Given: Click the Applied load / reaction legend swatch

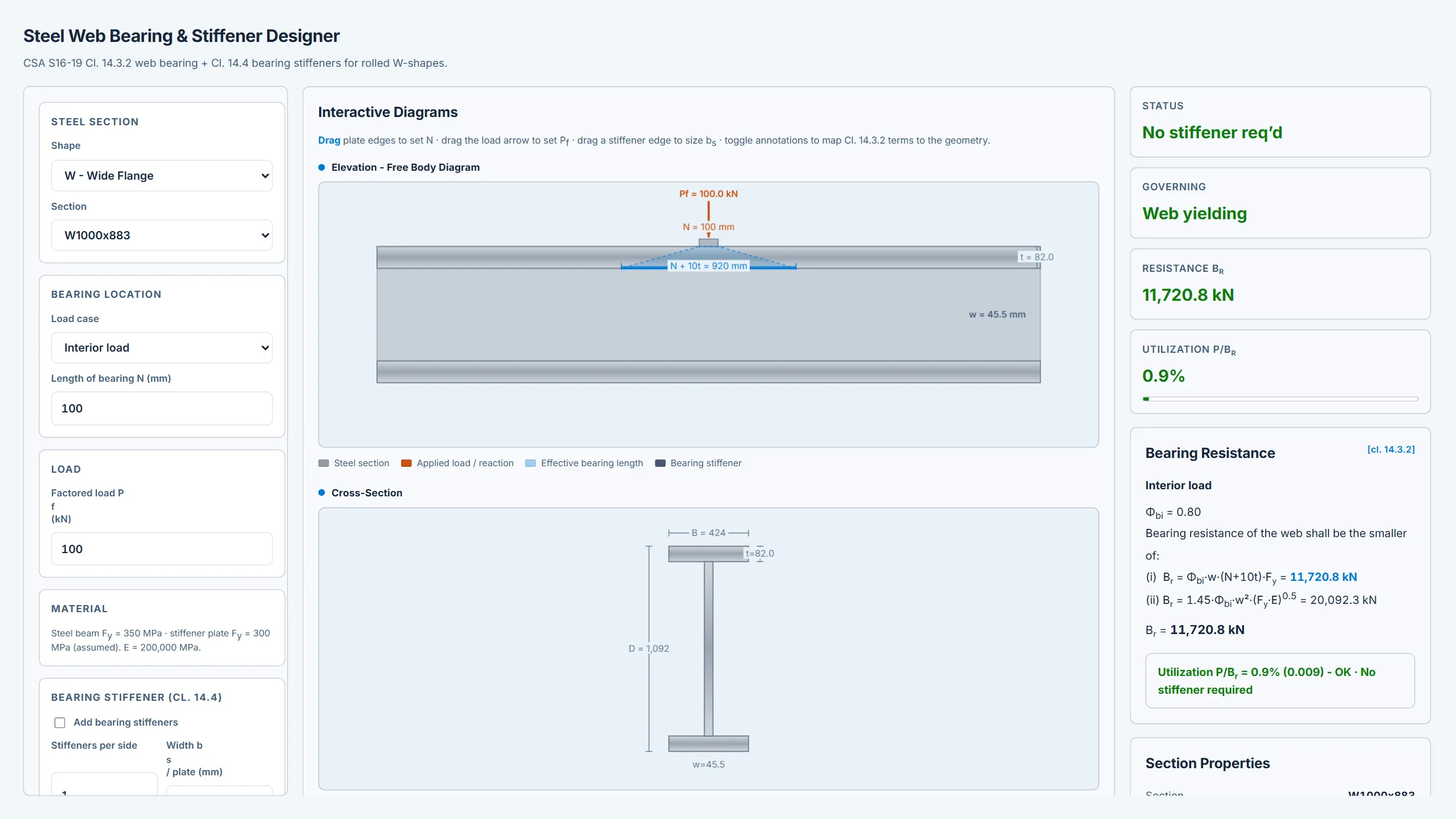Looking at the screenshot, I should pos(407,463).
